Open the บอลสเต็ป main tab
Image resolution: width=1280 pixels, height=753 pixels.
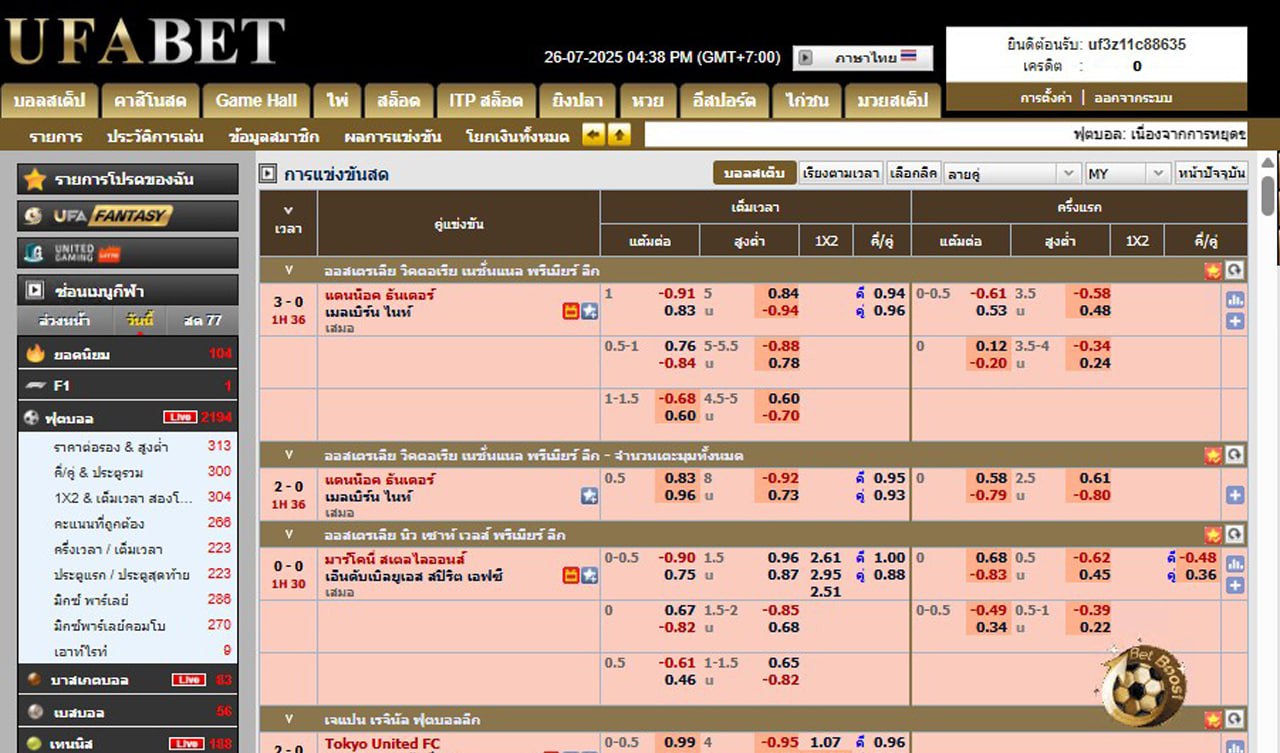50,100
